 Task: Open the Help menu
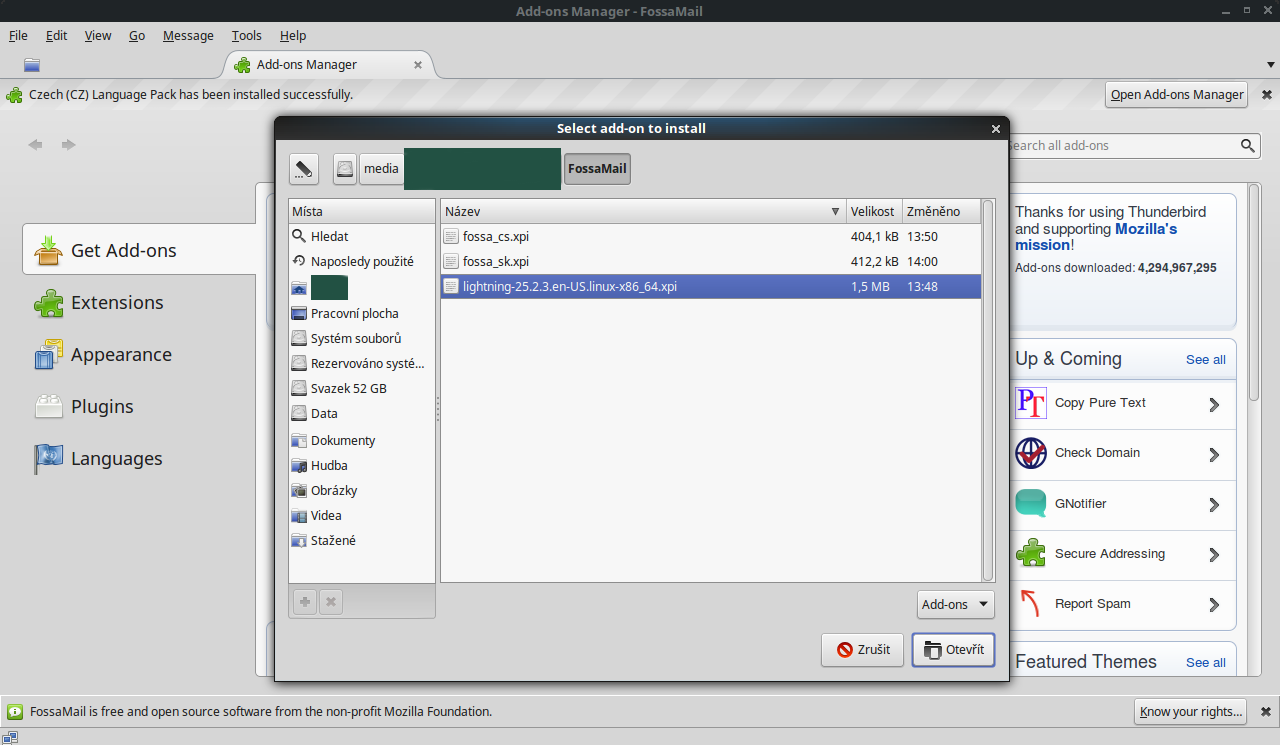click(293, 35)
